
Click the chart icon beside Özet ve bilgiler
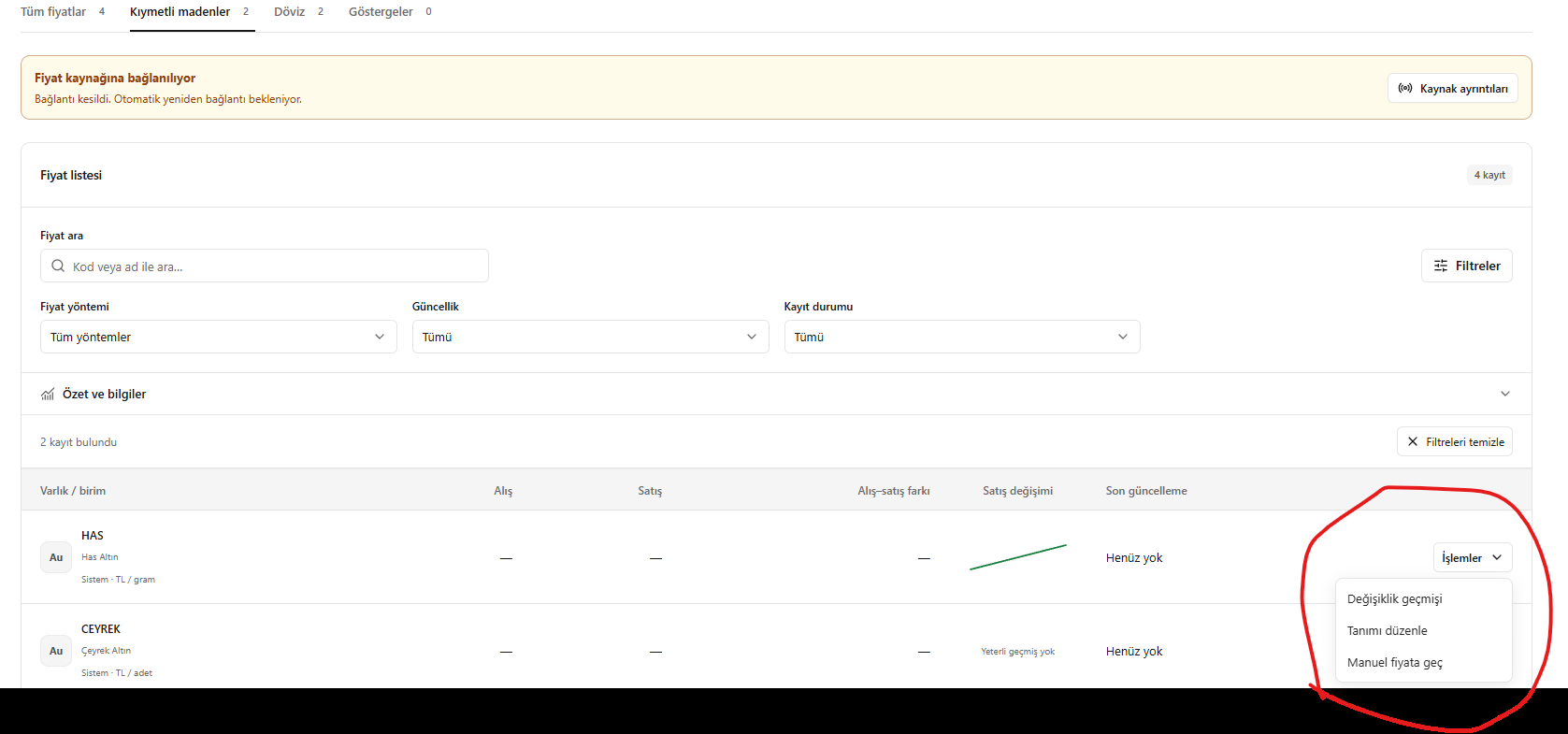48,395
